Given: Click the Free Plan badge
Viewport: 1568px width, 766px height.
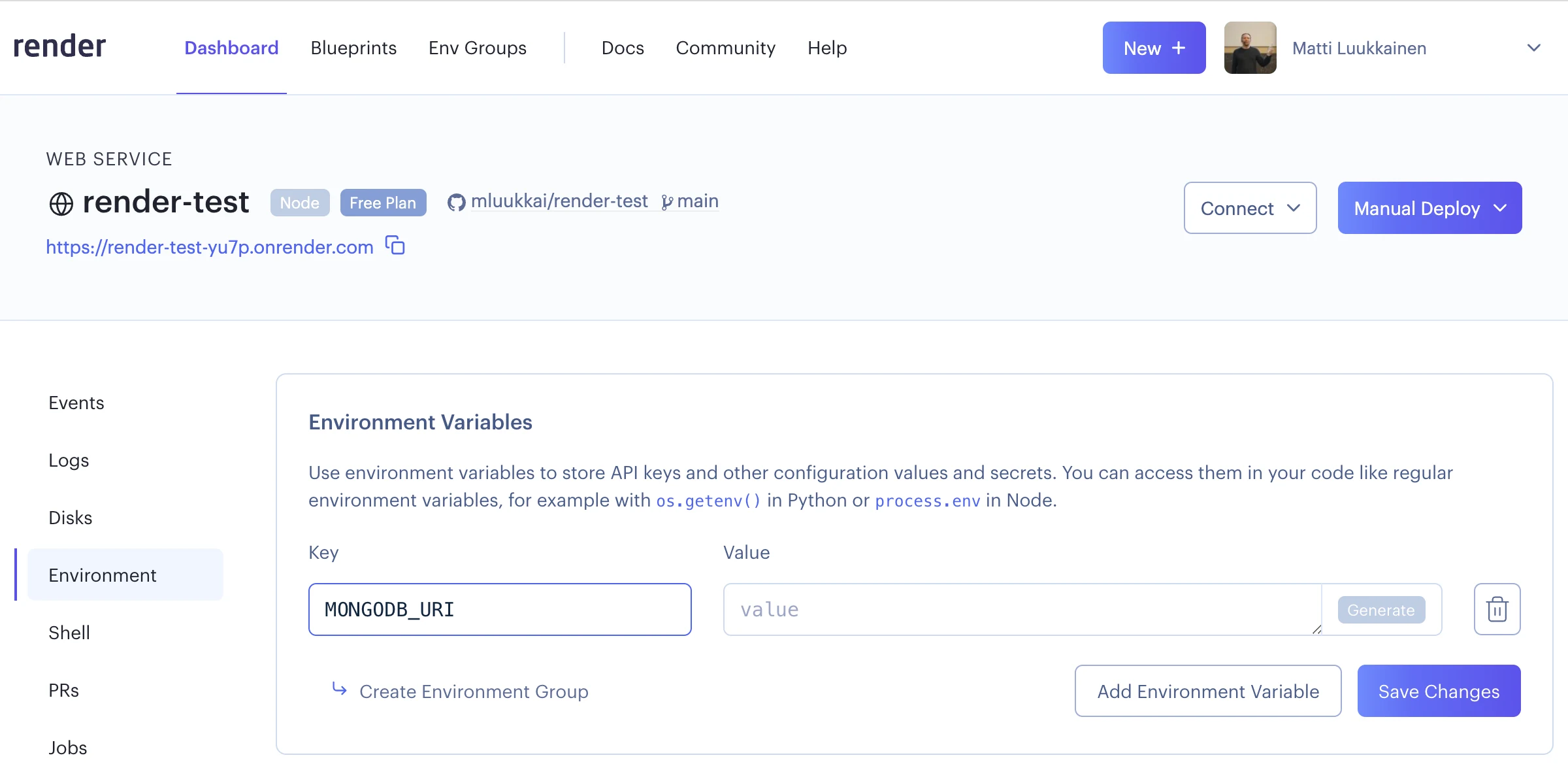Looking at the screenshot, I should tap(383, 203).
